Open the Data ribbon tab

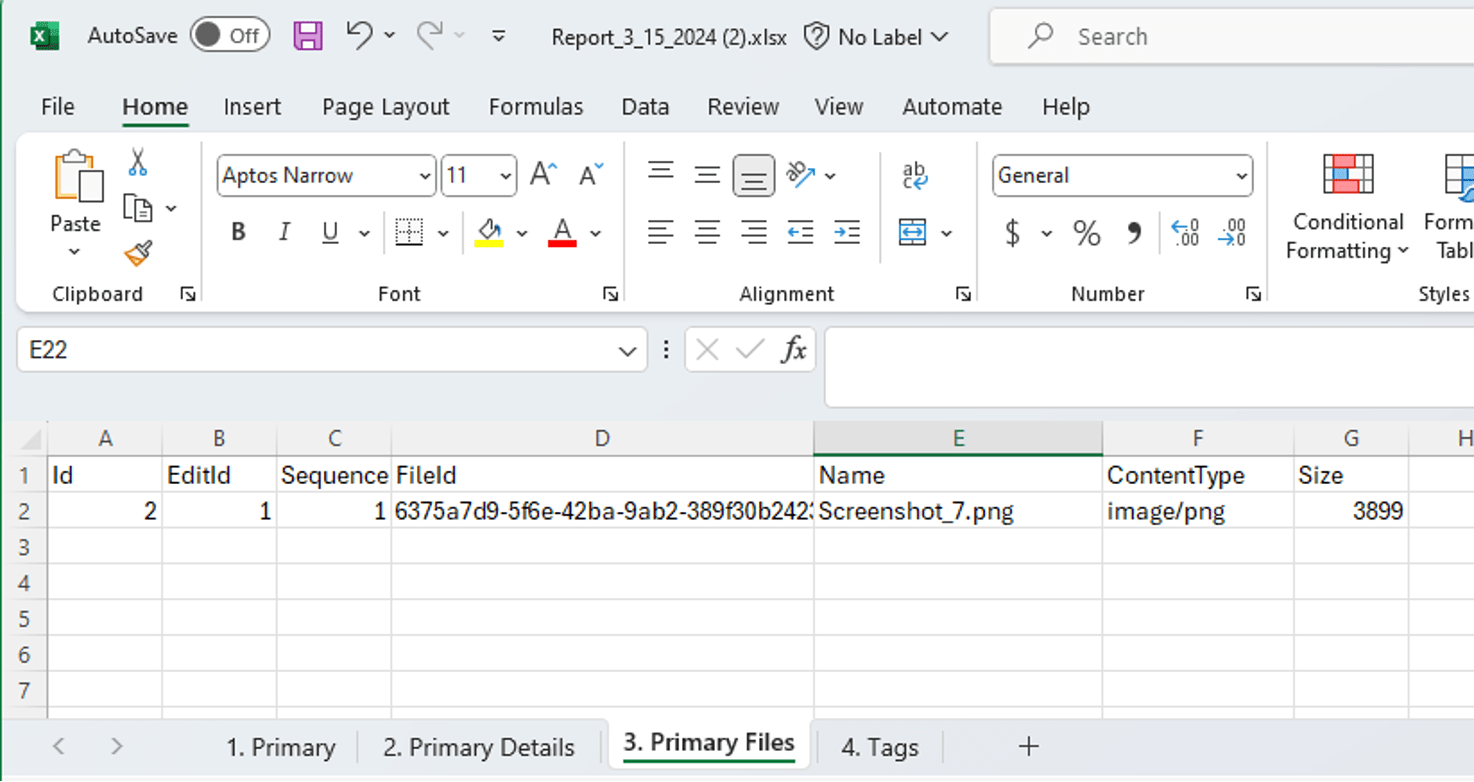[x=645, y=107]
